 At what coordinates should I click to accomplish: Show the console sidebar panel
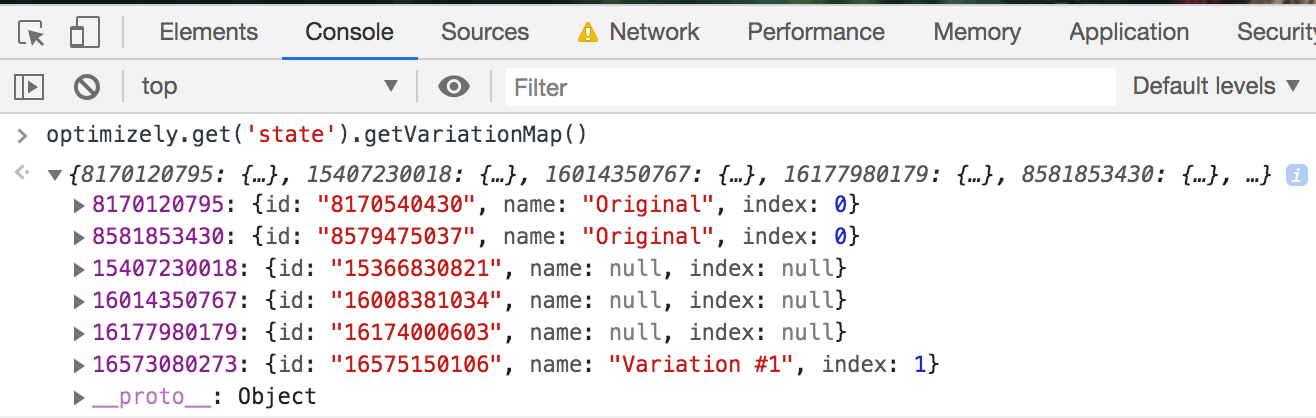pos(29,87)
